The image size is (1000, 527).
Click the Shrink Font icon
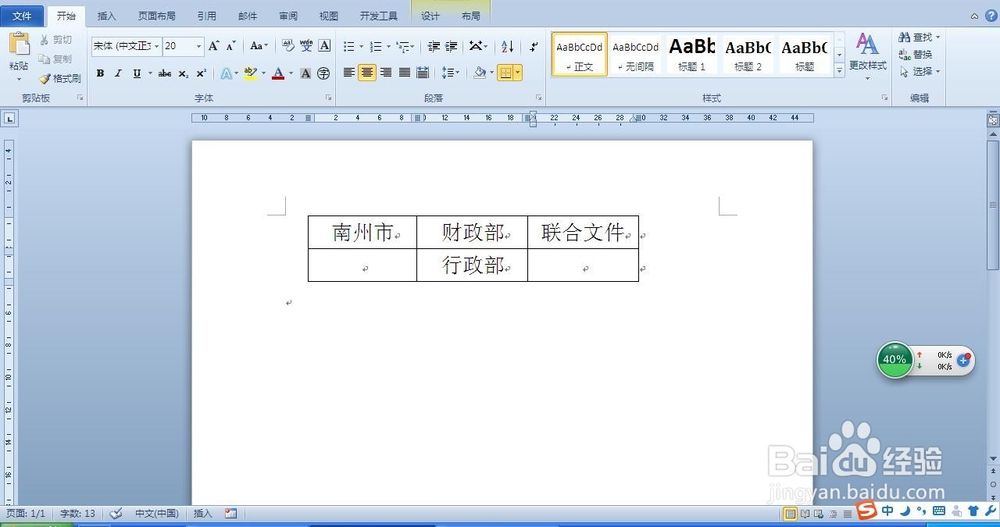[x=230, y=46]
